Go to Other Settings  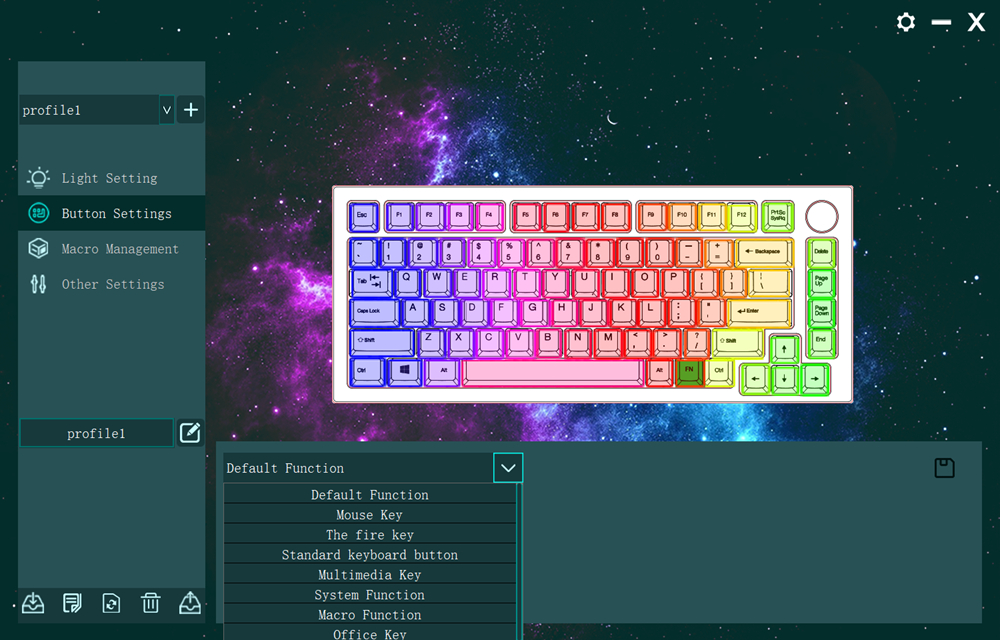pos(112,284)
